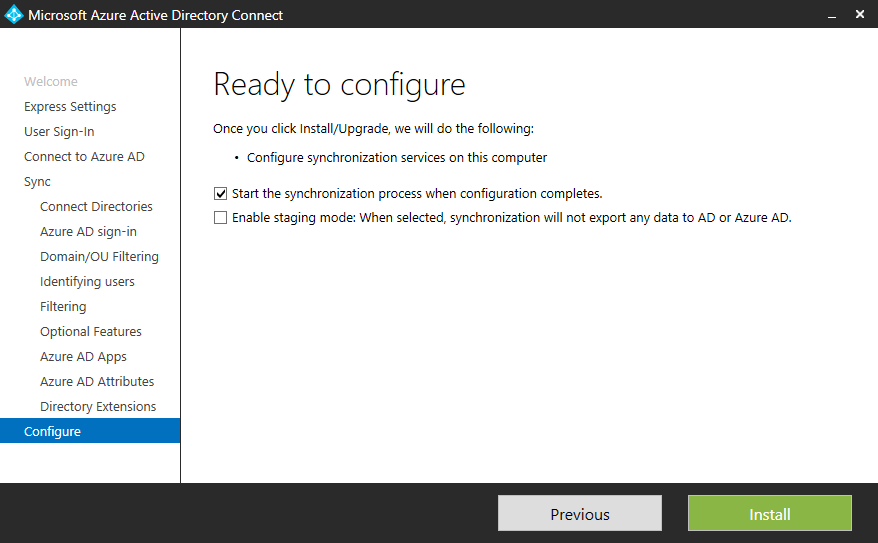Open the Directory Extensions sub-step

(98, 406)
